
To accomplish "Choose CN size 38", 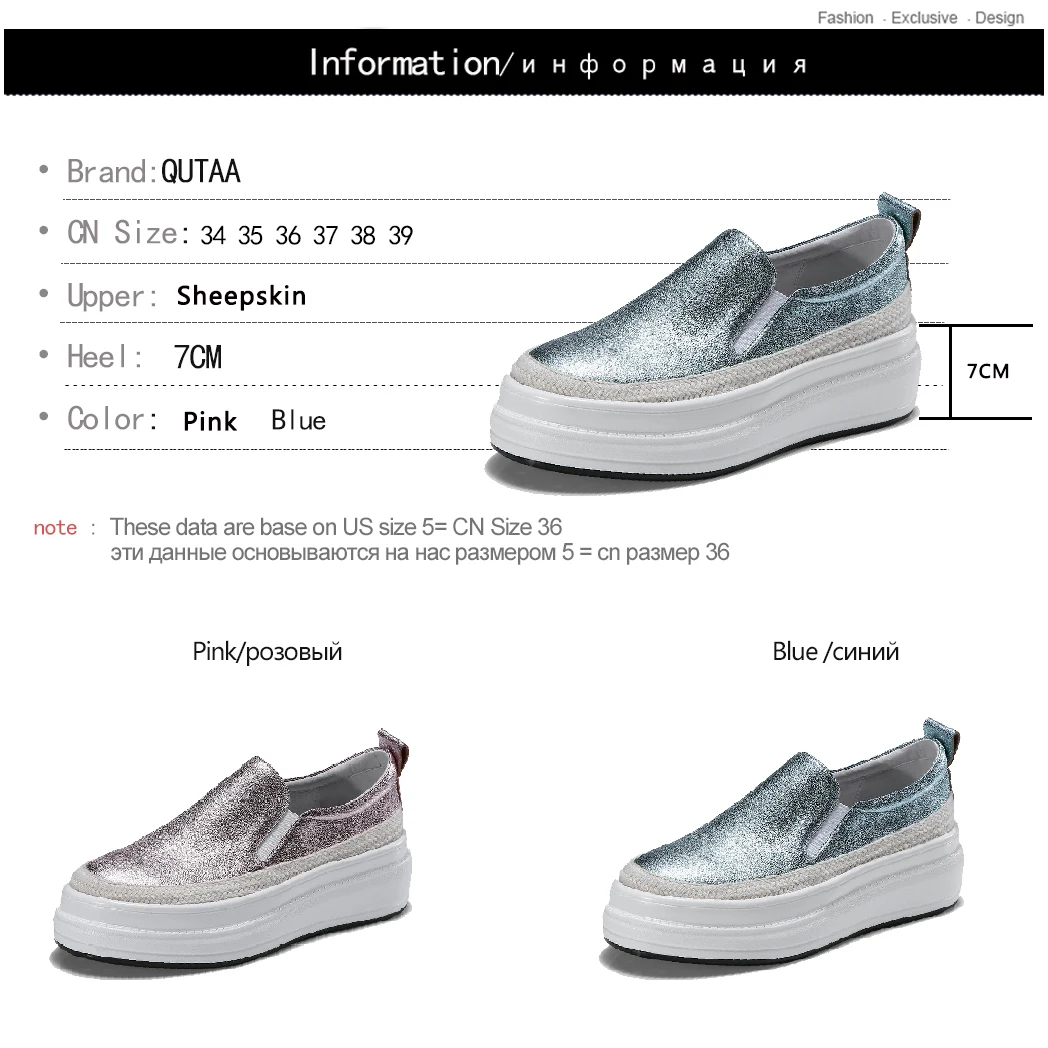I will point(363,235).
